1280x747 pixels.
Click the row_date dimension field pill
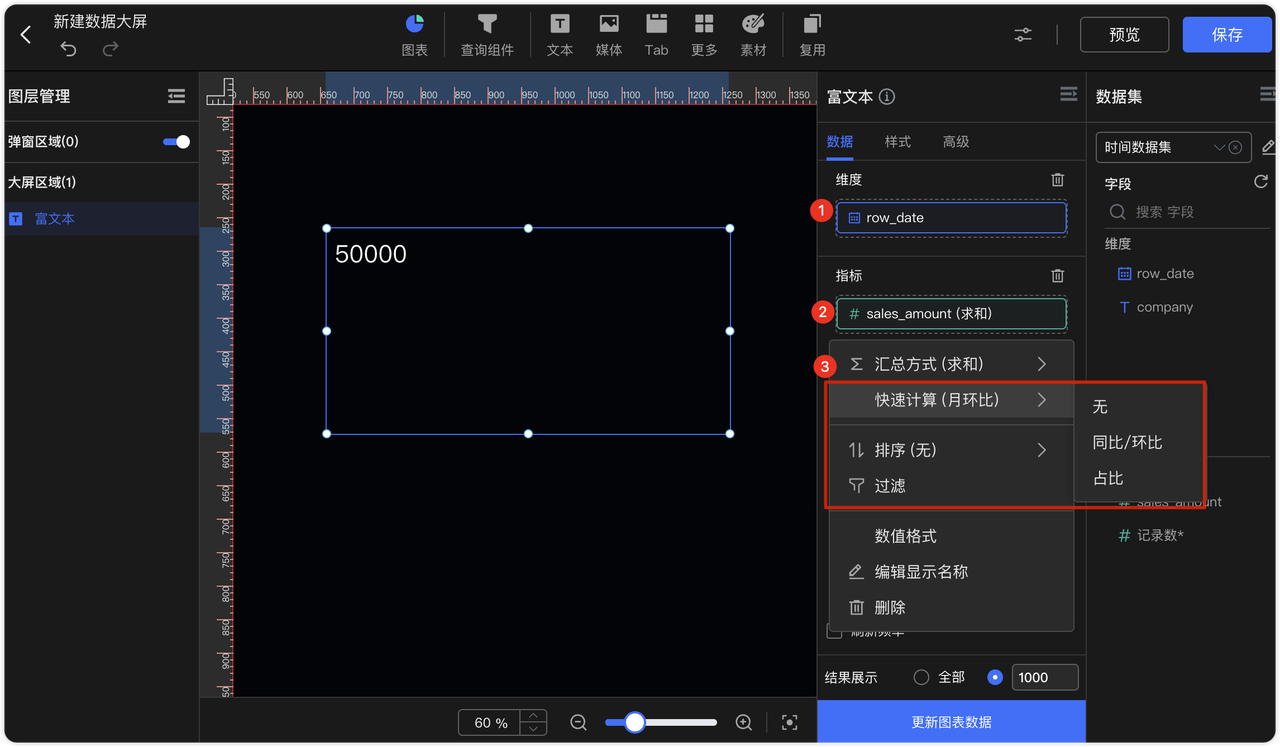951,218
